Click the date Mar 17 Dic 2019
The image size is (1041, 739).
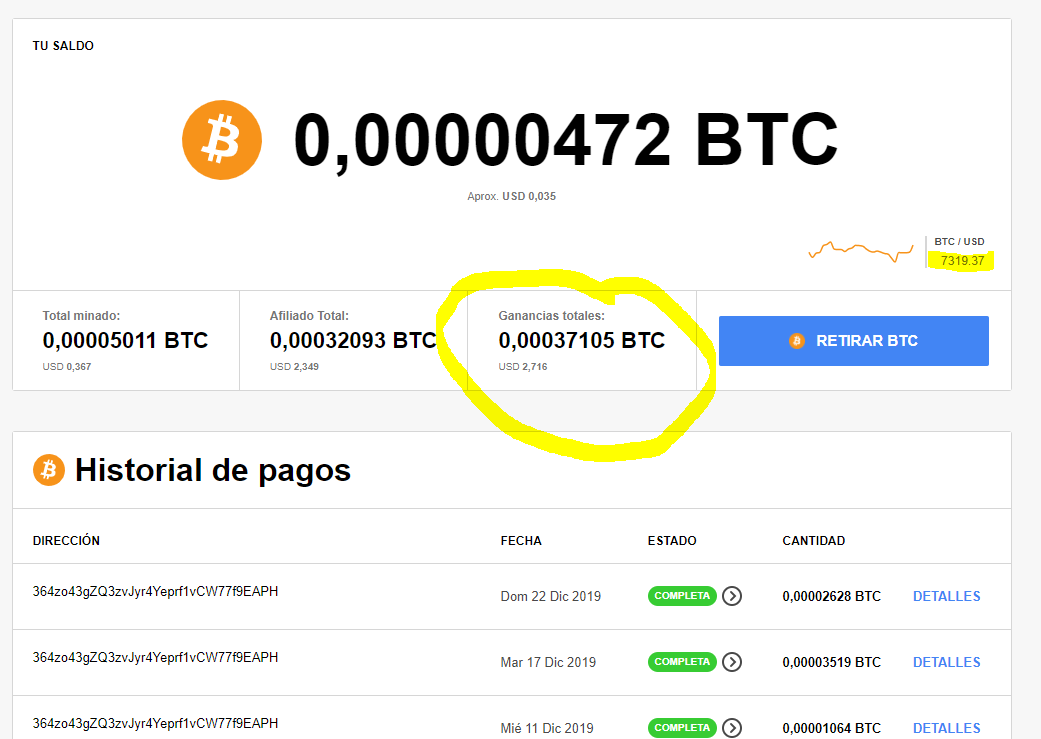(548, 662)
